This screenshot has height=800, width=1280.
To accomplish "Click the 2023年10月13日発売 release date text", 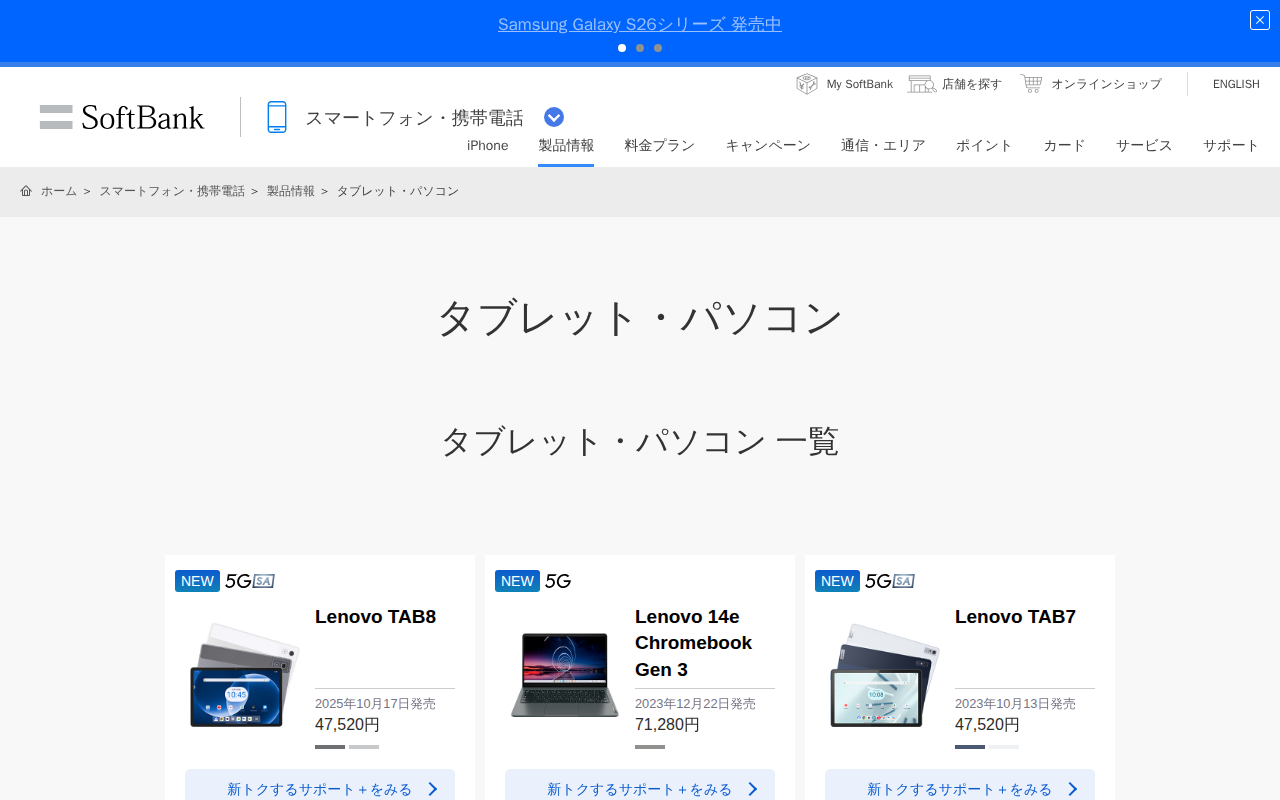I will 1015,704.
